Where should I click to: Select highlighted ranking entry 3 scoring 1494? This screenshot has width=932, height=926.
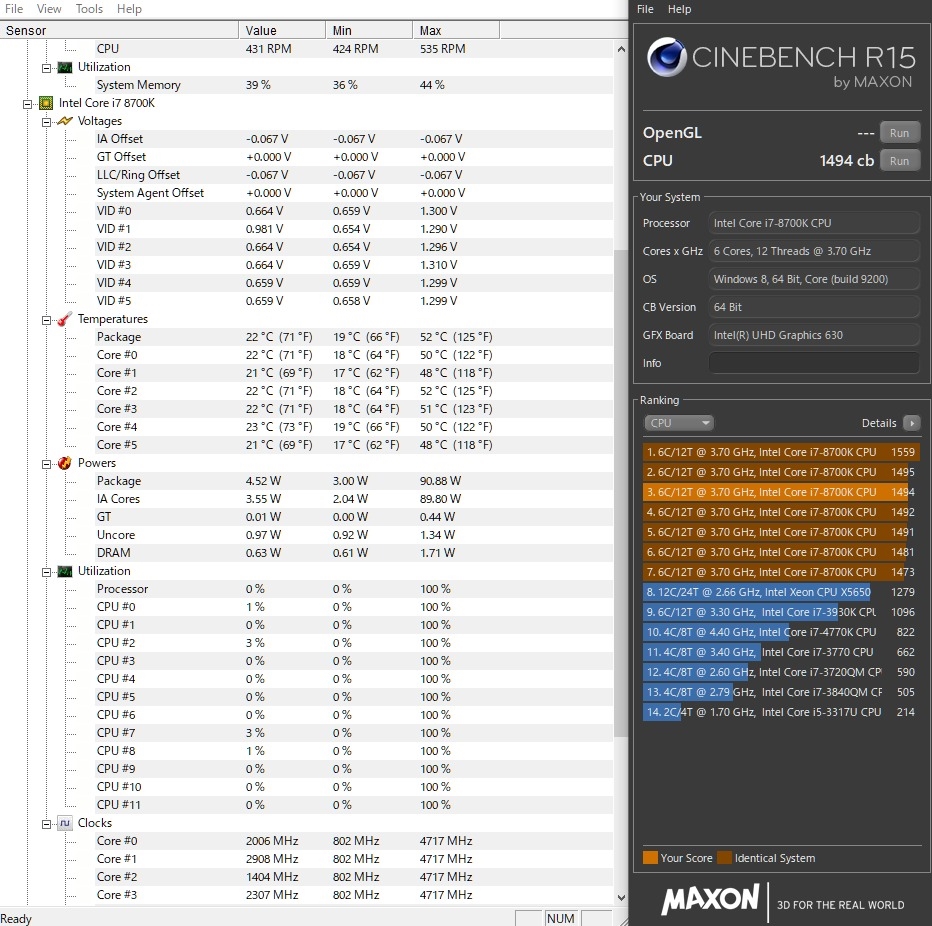[781, 492]
